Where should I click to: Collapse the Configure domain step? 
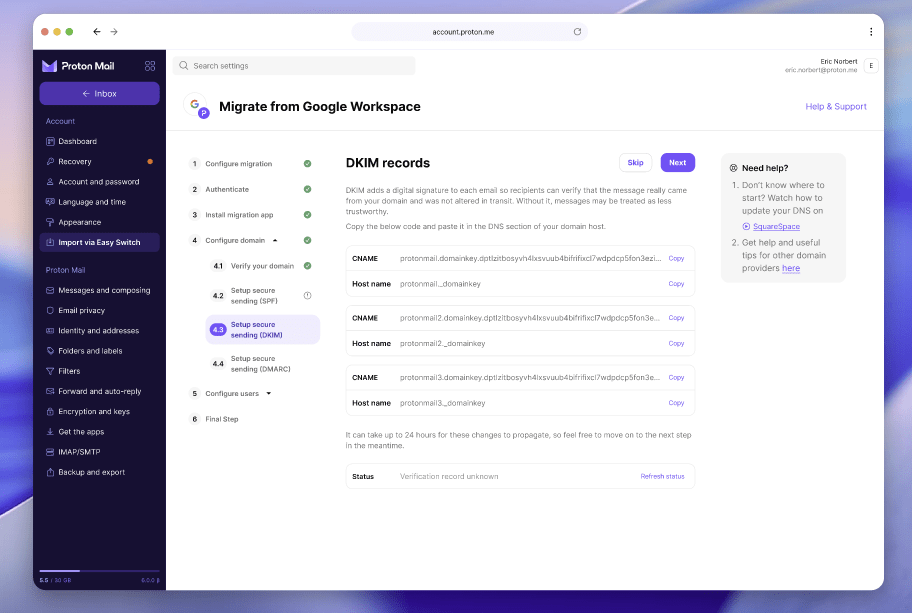tap(275, 240)
